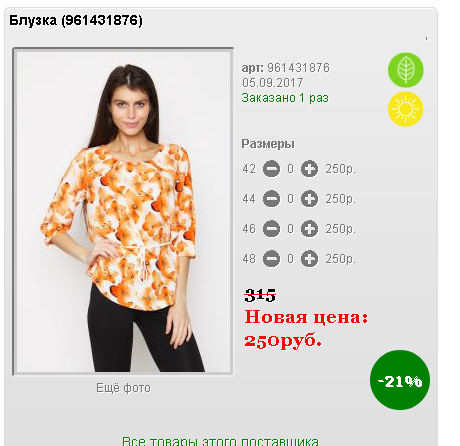This screenshot has width=460, height=446.
Task: Click the crossed-out old price 315
Action: [260, 295]
